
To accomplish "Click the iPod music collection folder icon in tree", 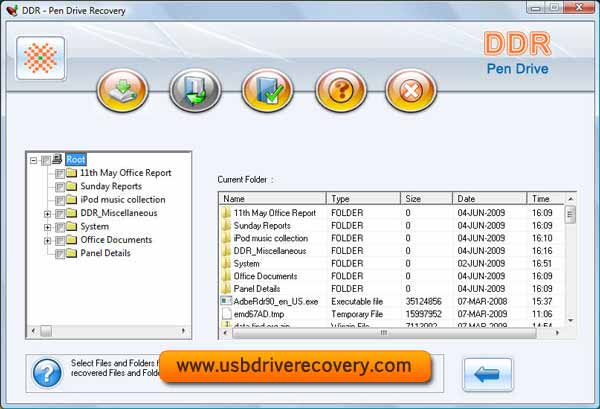I will (x=72, y=200).
